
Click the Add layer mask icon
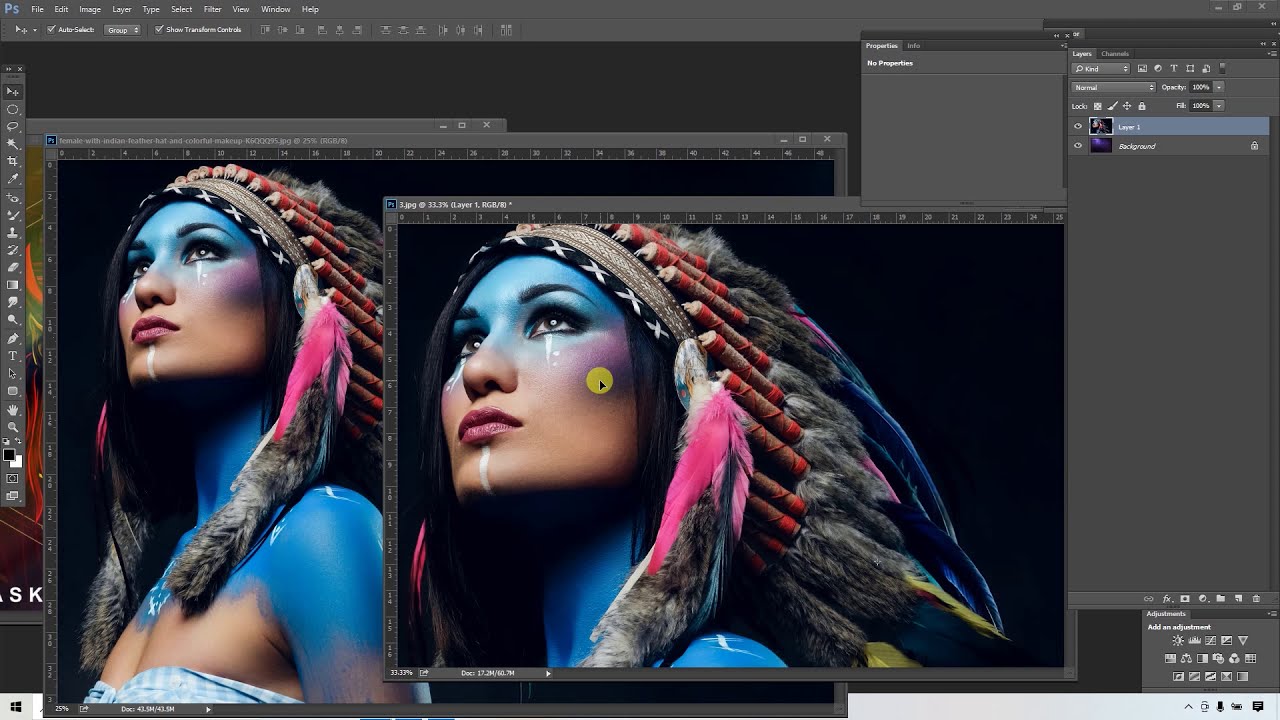[x=1185, y=599]
